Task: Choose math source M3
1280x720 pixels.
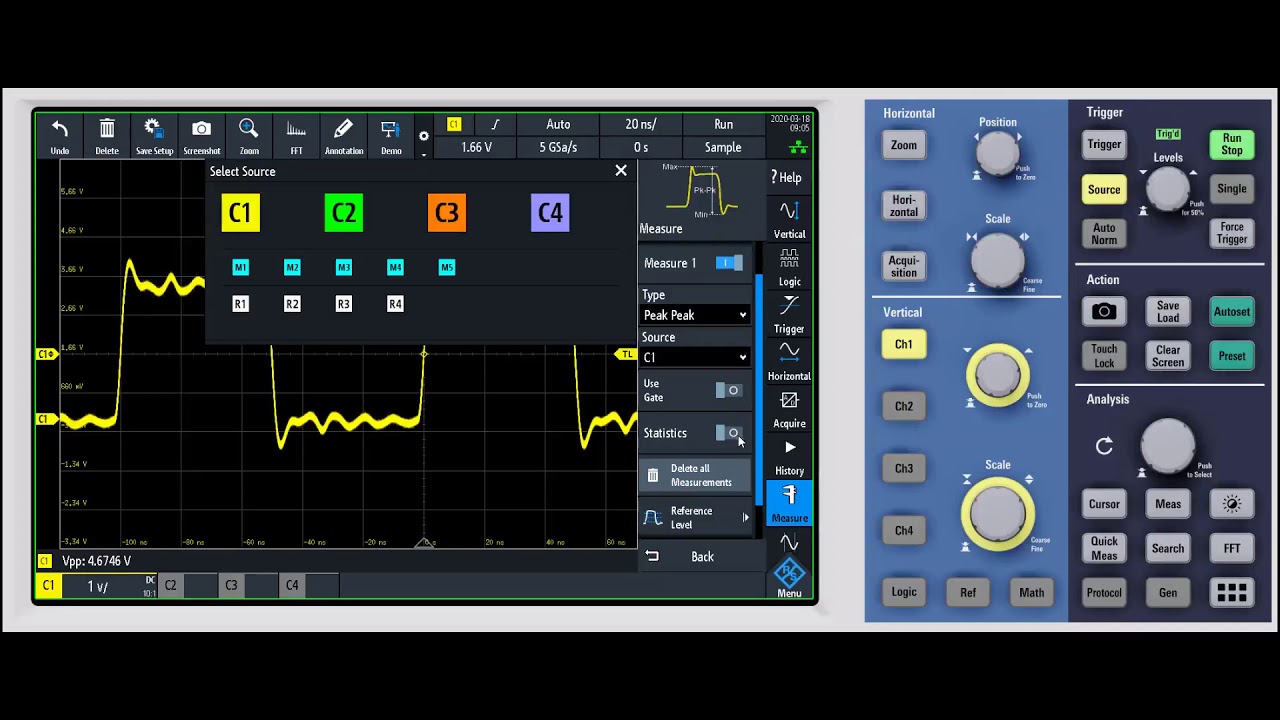Action: coord(344,267)
